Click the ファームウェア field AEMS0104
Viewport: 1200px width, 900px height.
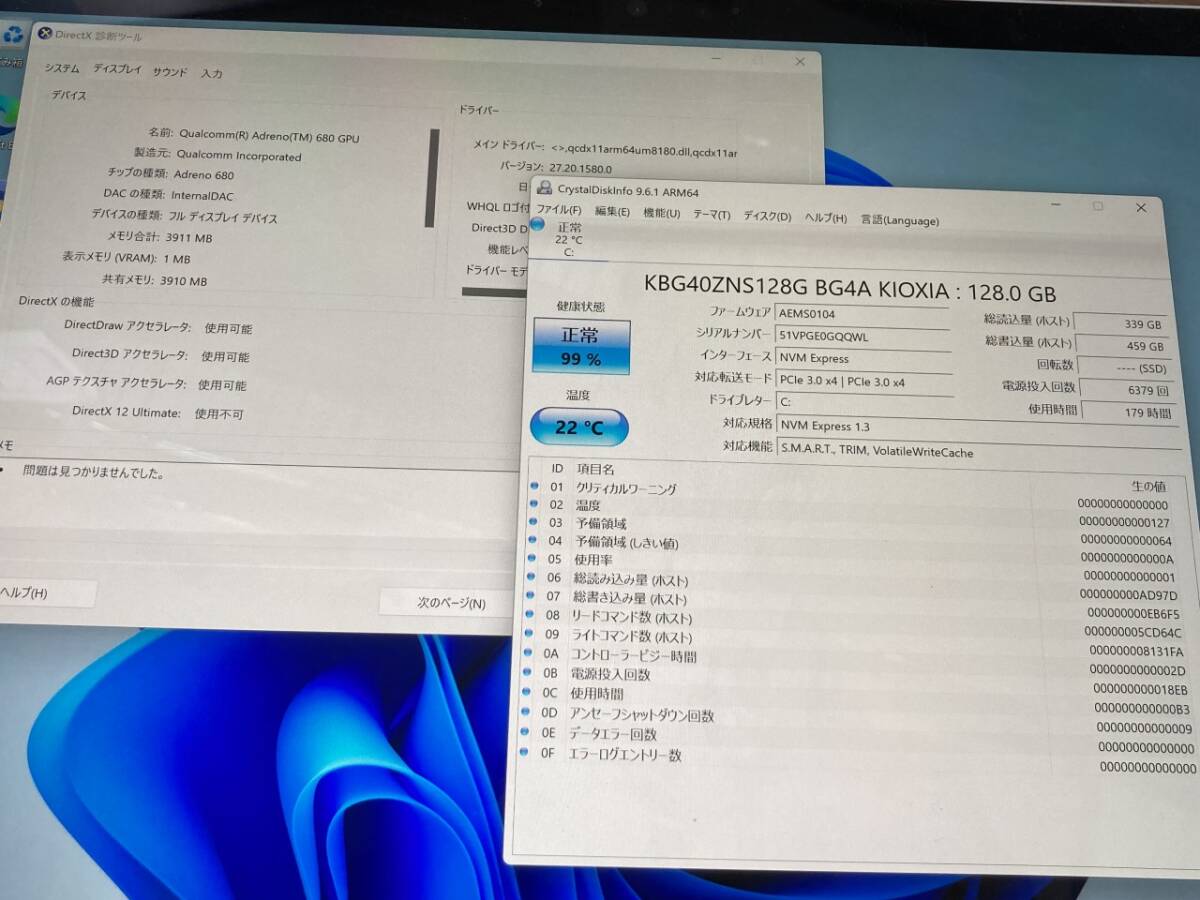pyautogui.click(x=862, y=313)
